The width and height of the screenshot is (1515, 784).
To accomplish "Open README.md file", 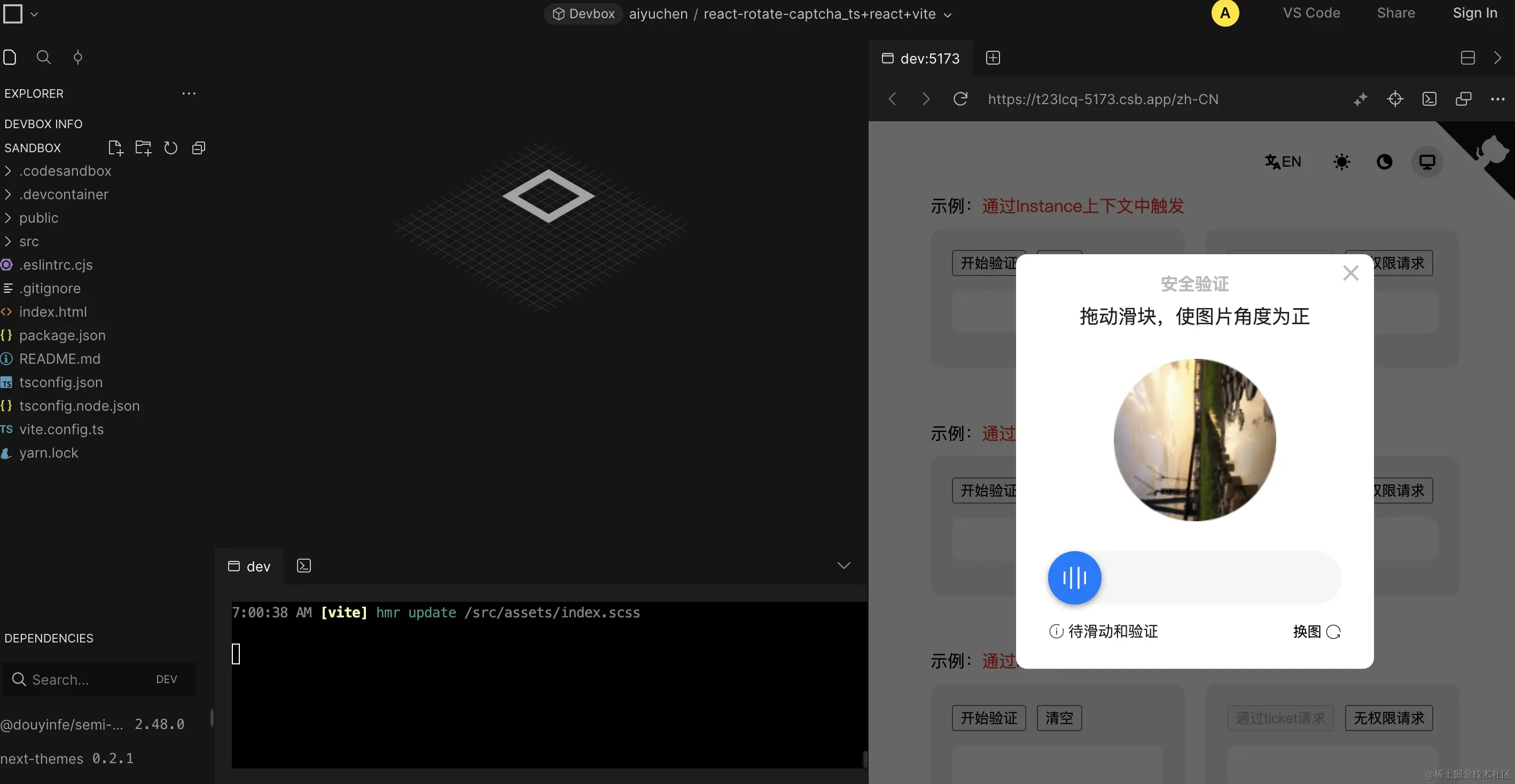I will point(59,359).
